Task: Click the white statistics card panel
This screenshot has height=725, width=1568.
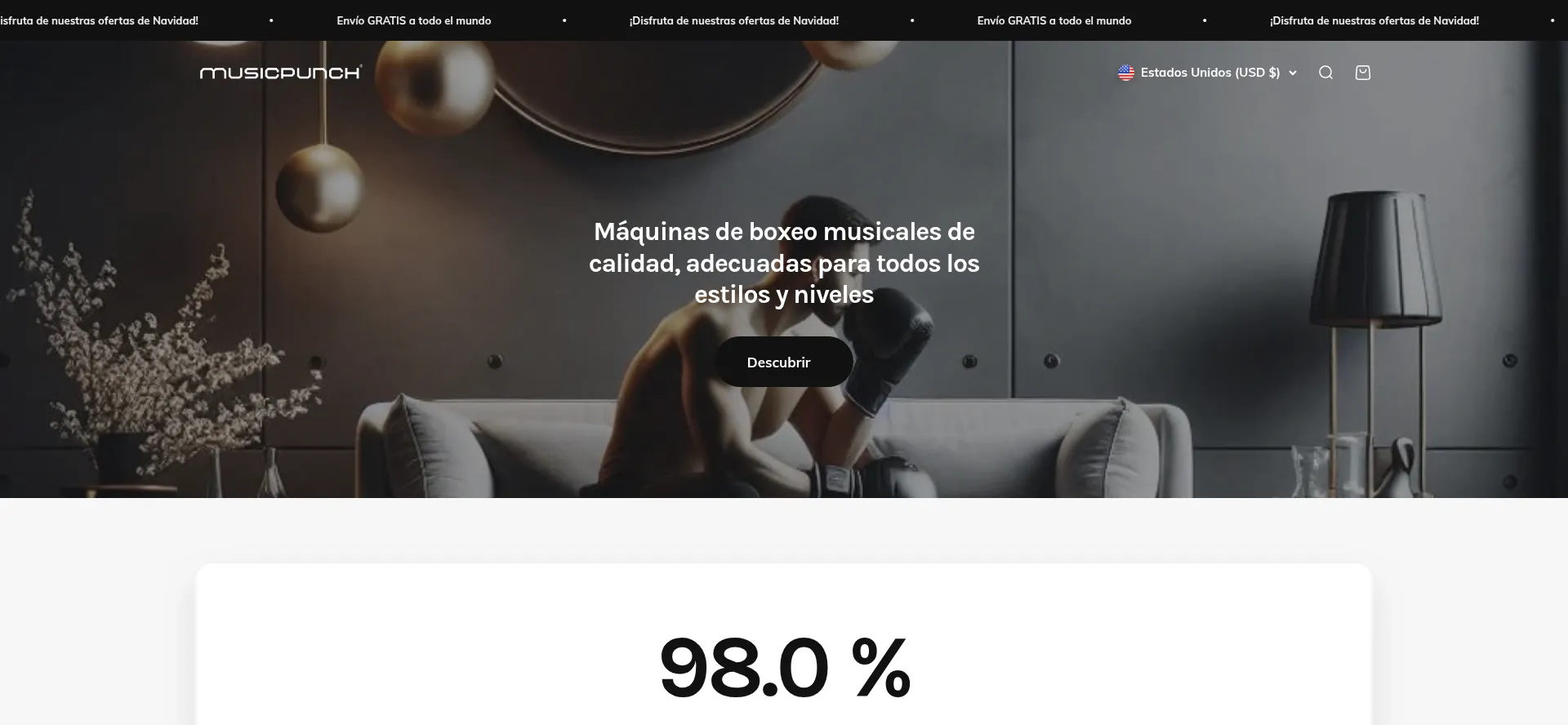Action: (784, 644)
